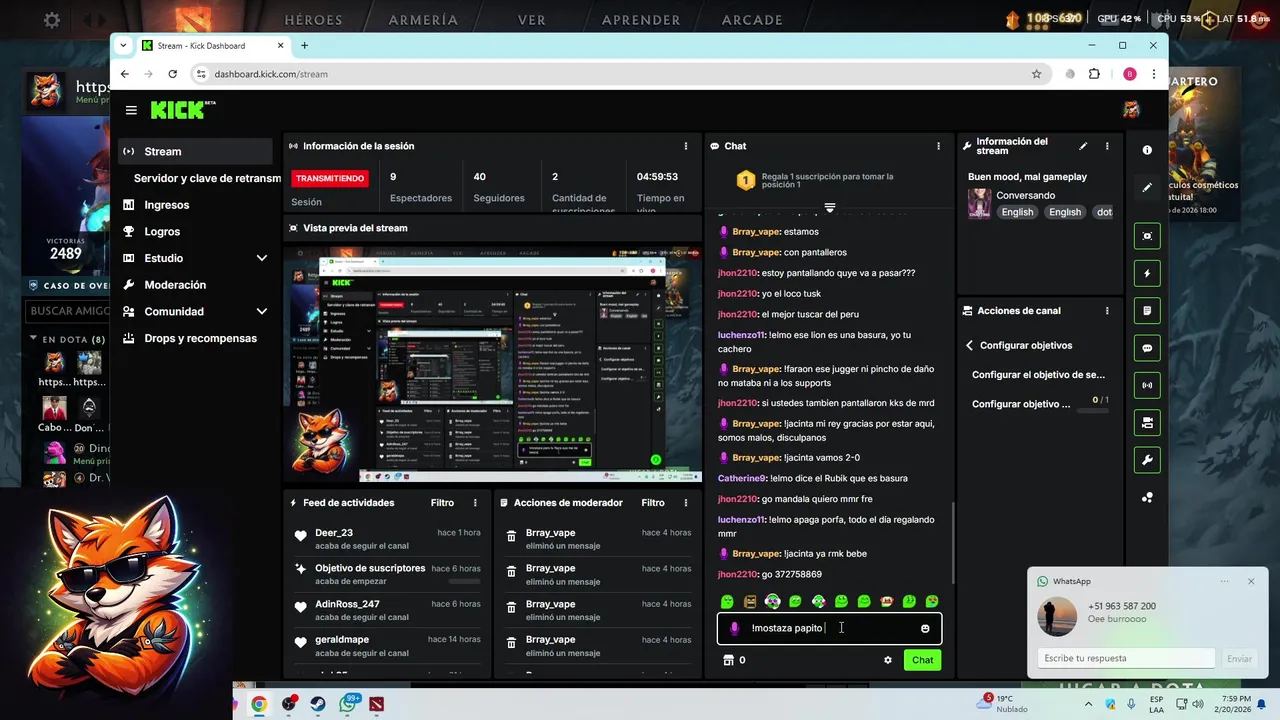Open Chrome extensions puzzle icon
1280x720 pixels.
[x=1094, y=74]
